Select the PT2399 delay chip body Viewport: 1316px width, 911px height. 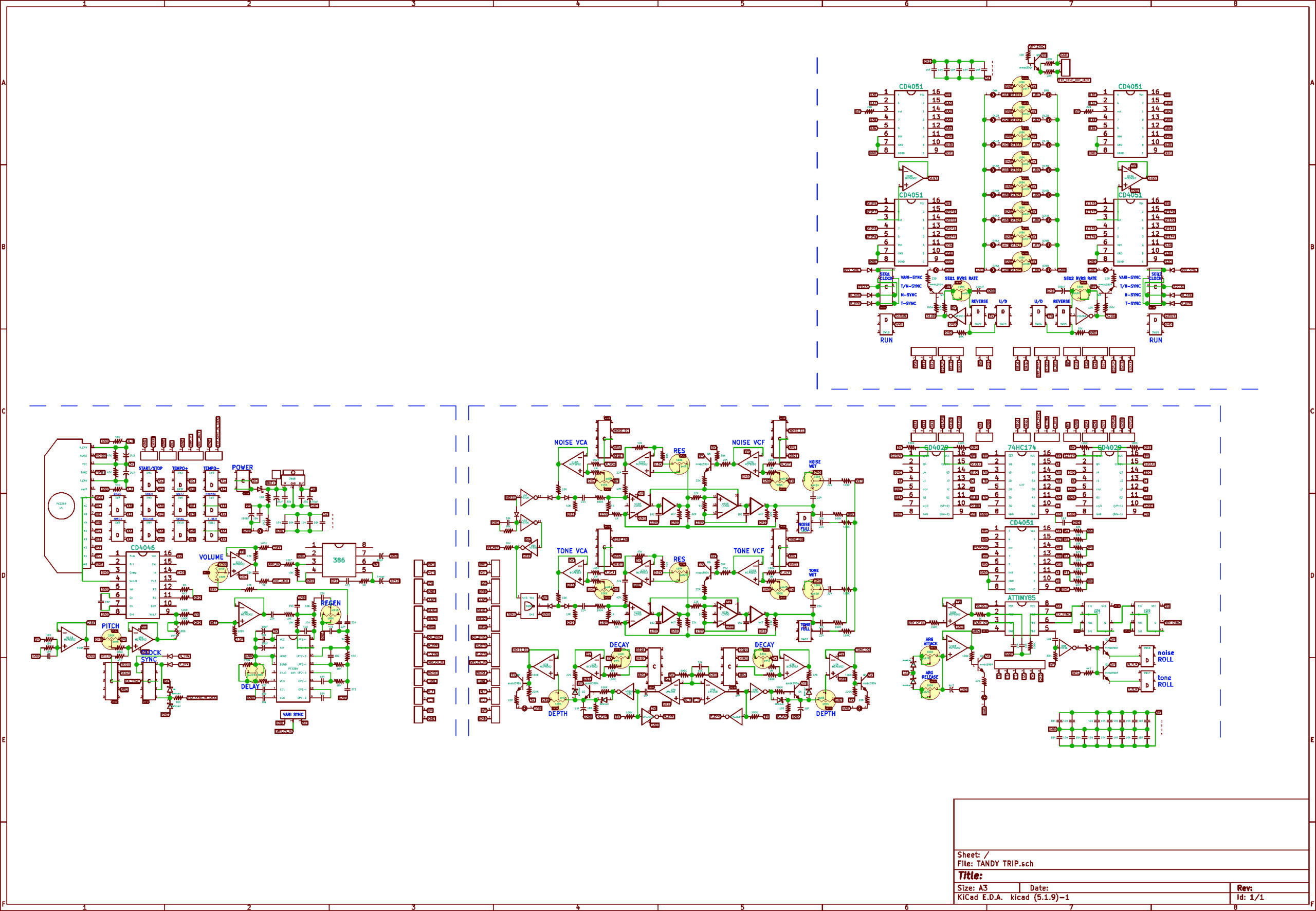294,668
